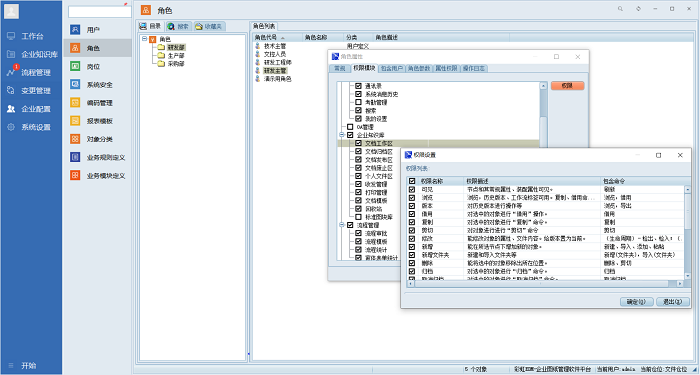Click the orange 权限 button

(567, 86)
